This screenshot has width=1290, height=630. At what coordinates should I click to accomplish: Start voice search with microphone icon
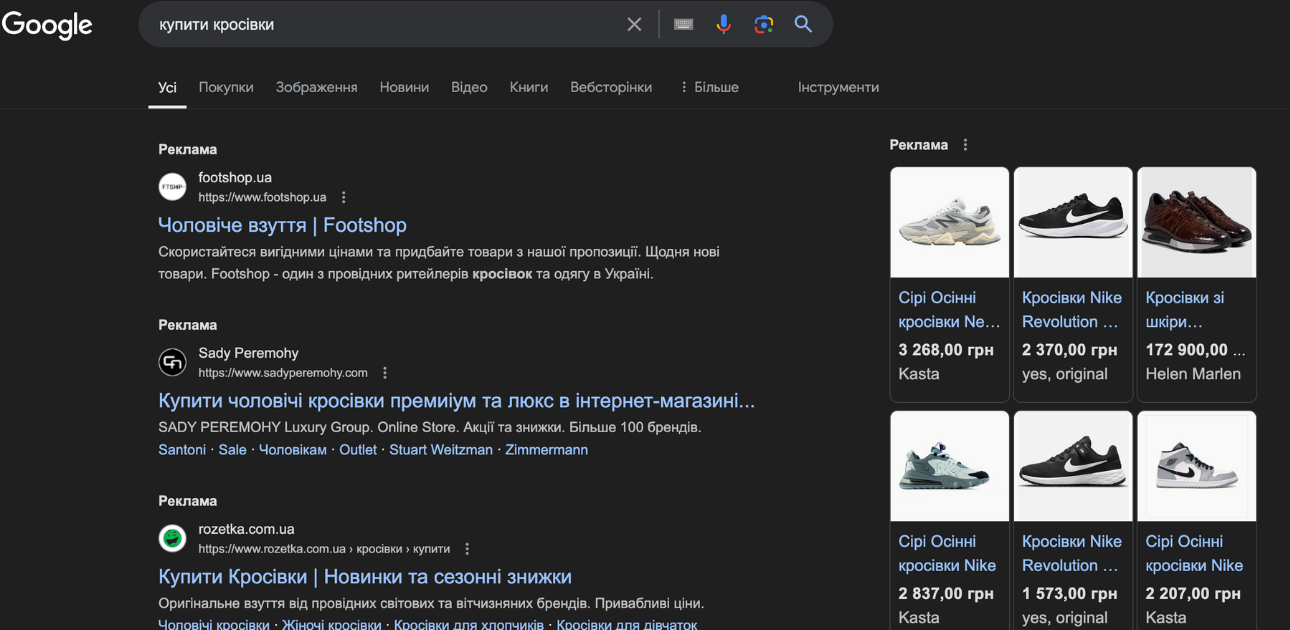724,24
